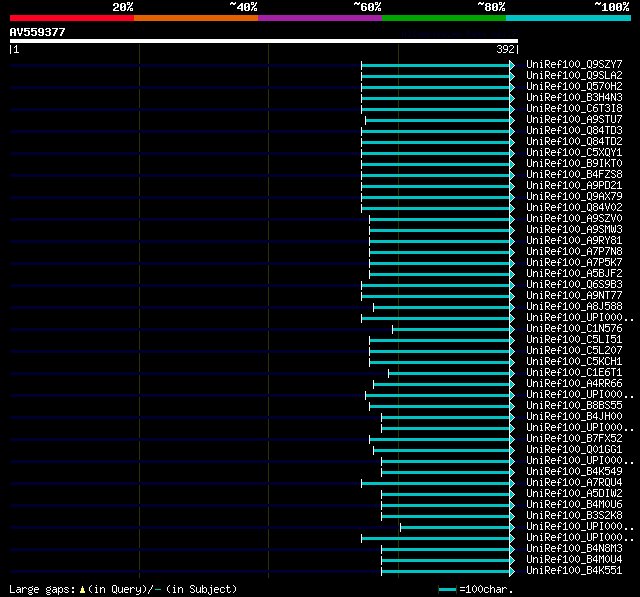640x597 pixels.
Task: Select the UniRef100_B4JH00 label
Action: [x=574, y=417]
